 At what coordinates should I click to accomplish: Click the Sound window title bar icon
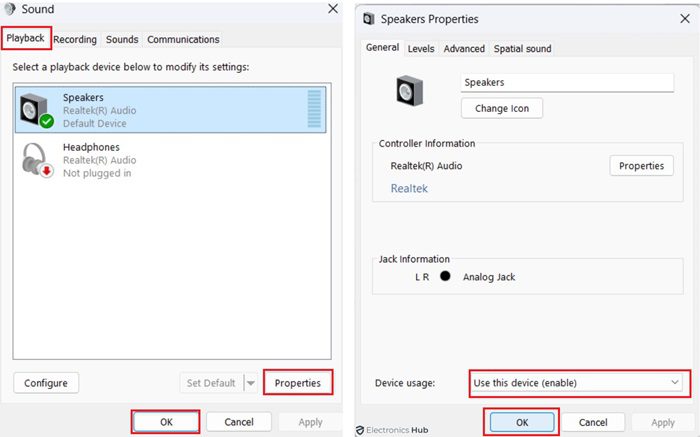point(11,9)
